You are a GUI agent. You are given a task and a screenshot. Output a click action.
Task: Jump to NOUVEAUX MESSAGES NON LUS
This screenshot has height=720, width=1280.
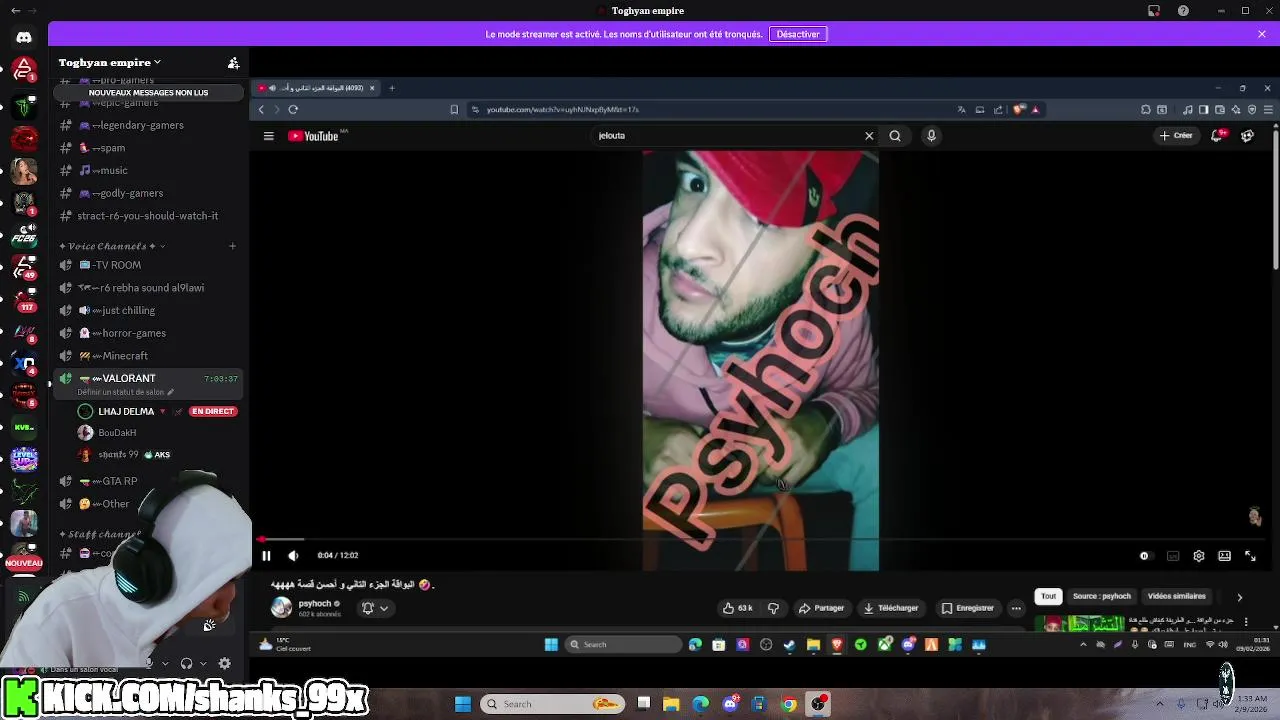pyautogui.click(x=149, y=92)
